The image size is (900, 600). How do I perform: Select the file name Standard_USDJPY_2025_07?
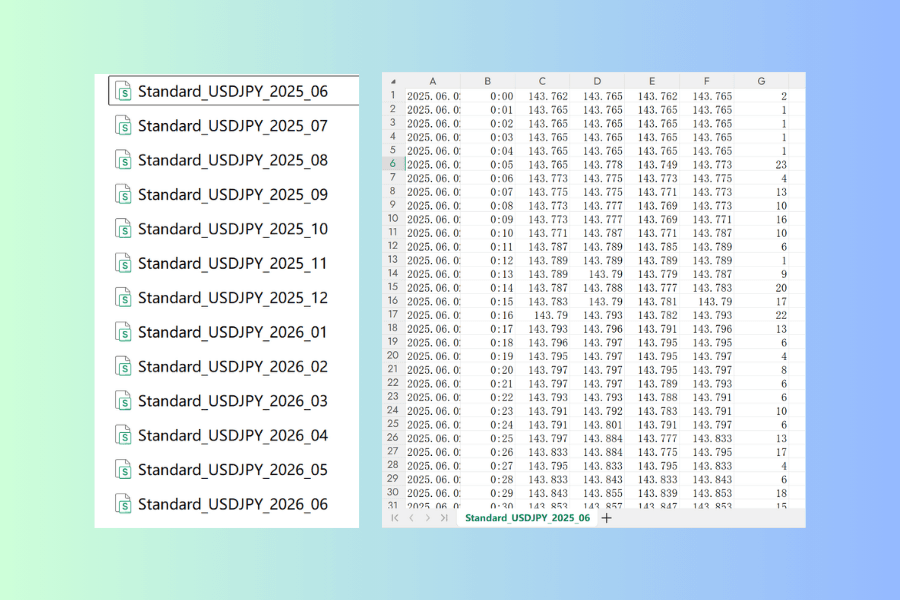click(x=233, y=126)
